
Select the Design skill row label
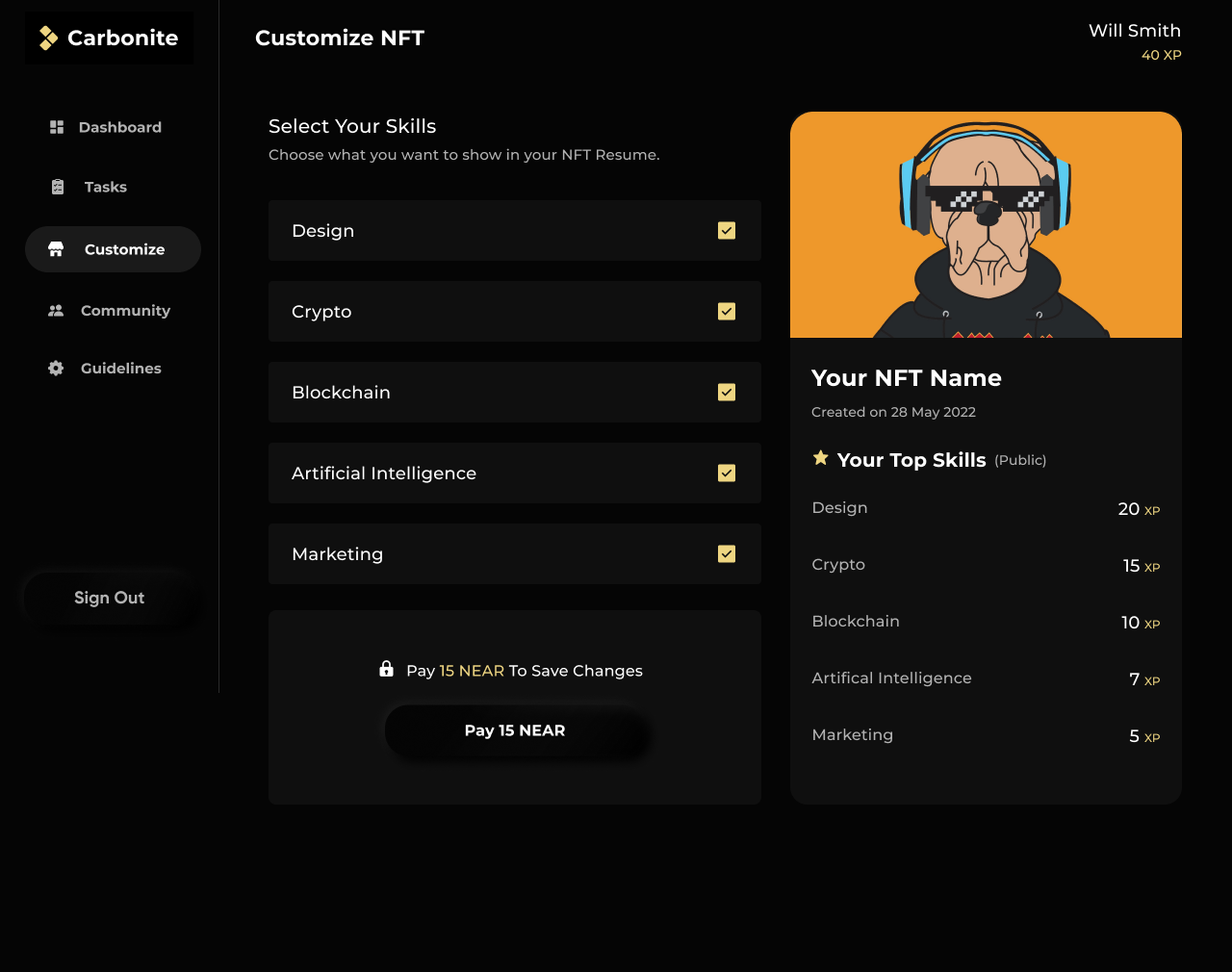(x=323, y=231)
